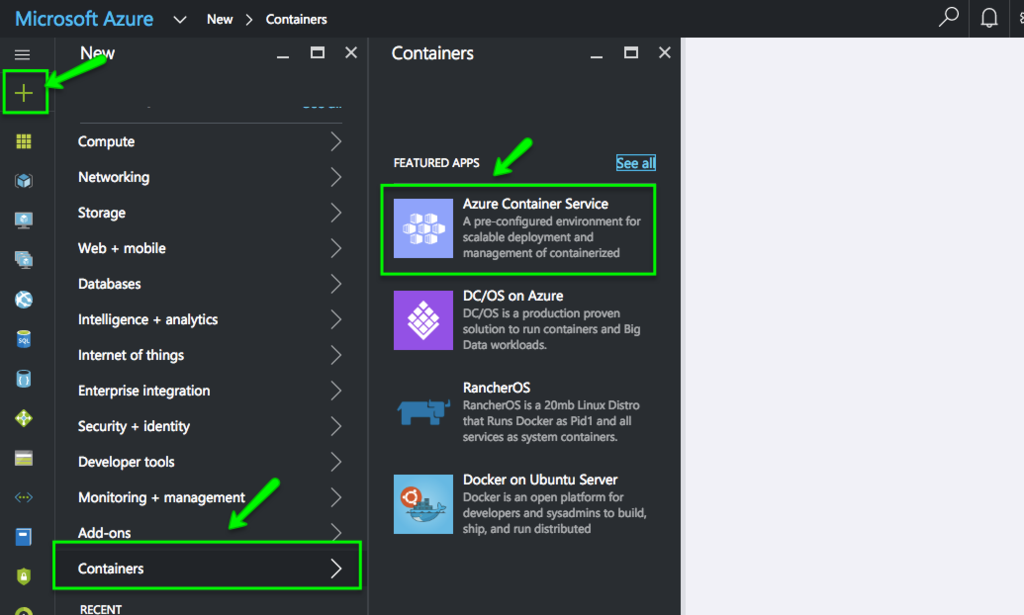This screenshot has height=615, width=1024.
Task: Open the green shield Security sidebar icon
Action: pyautogui.click(x=24, y=576)
